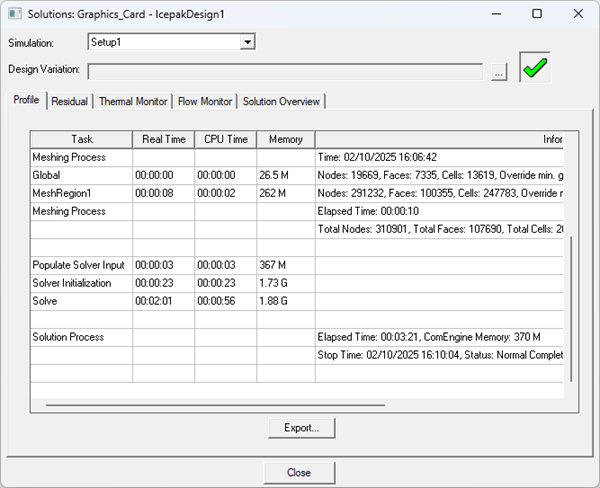Click the CPU Time column header

point(225,139)
